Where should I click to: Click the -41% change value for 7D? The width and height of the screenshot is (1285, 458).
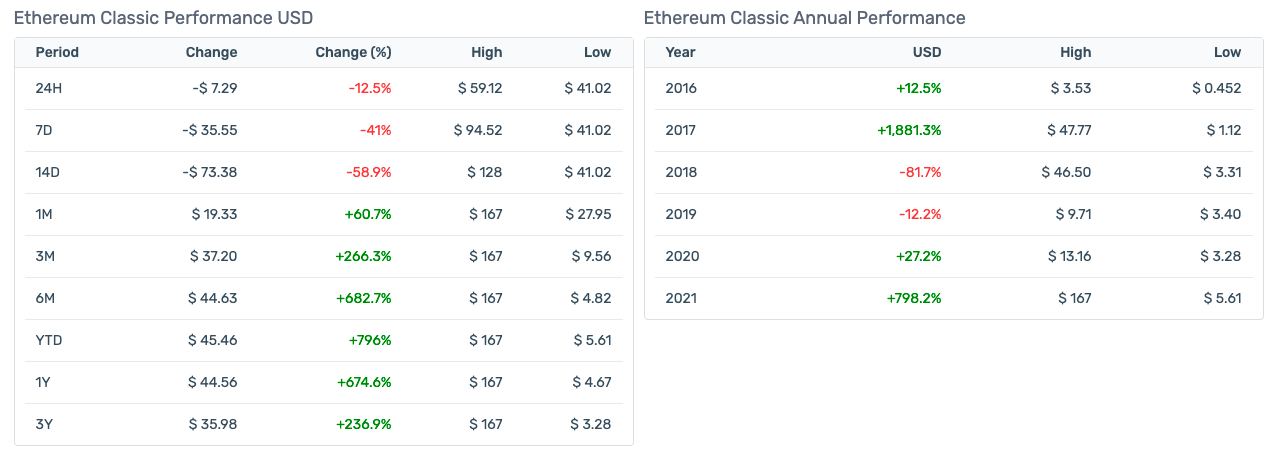pos(375,130)
